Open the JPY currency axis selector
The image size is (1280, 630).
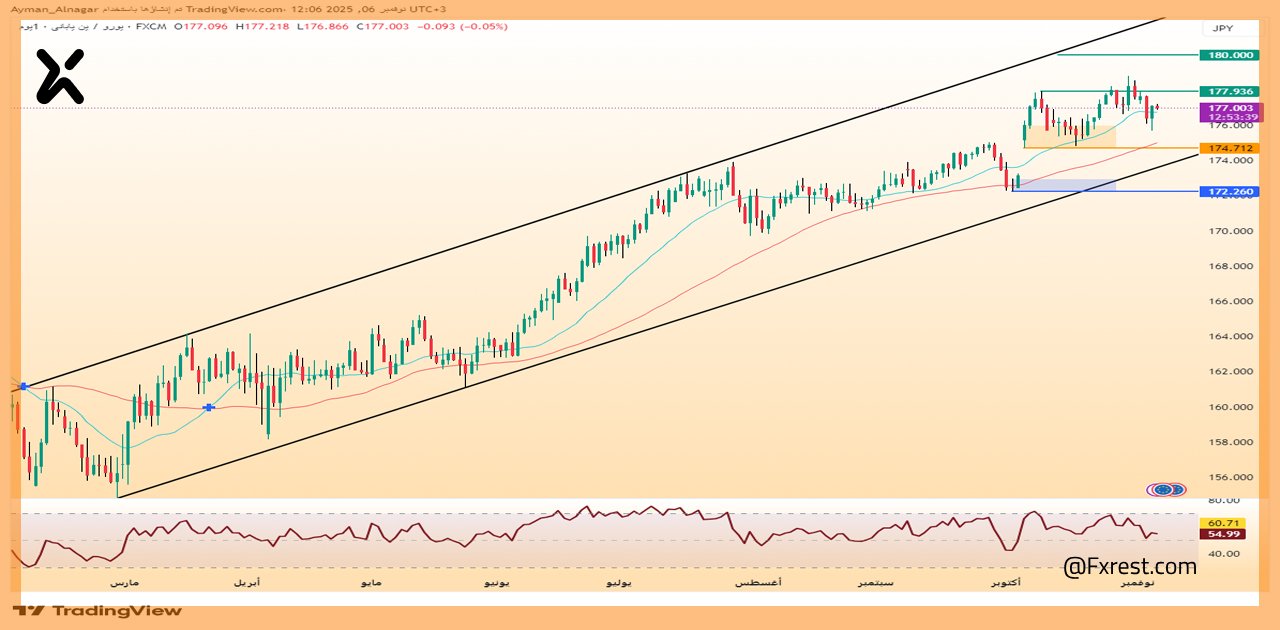pos(1222,28)
